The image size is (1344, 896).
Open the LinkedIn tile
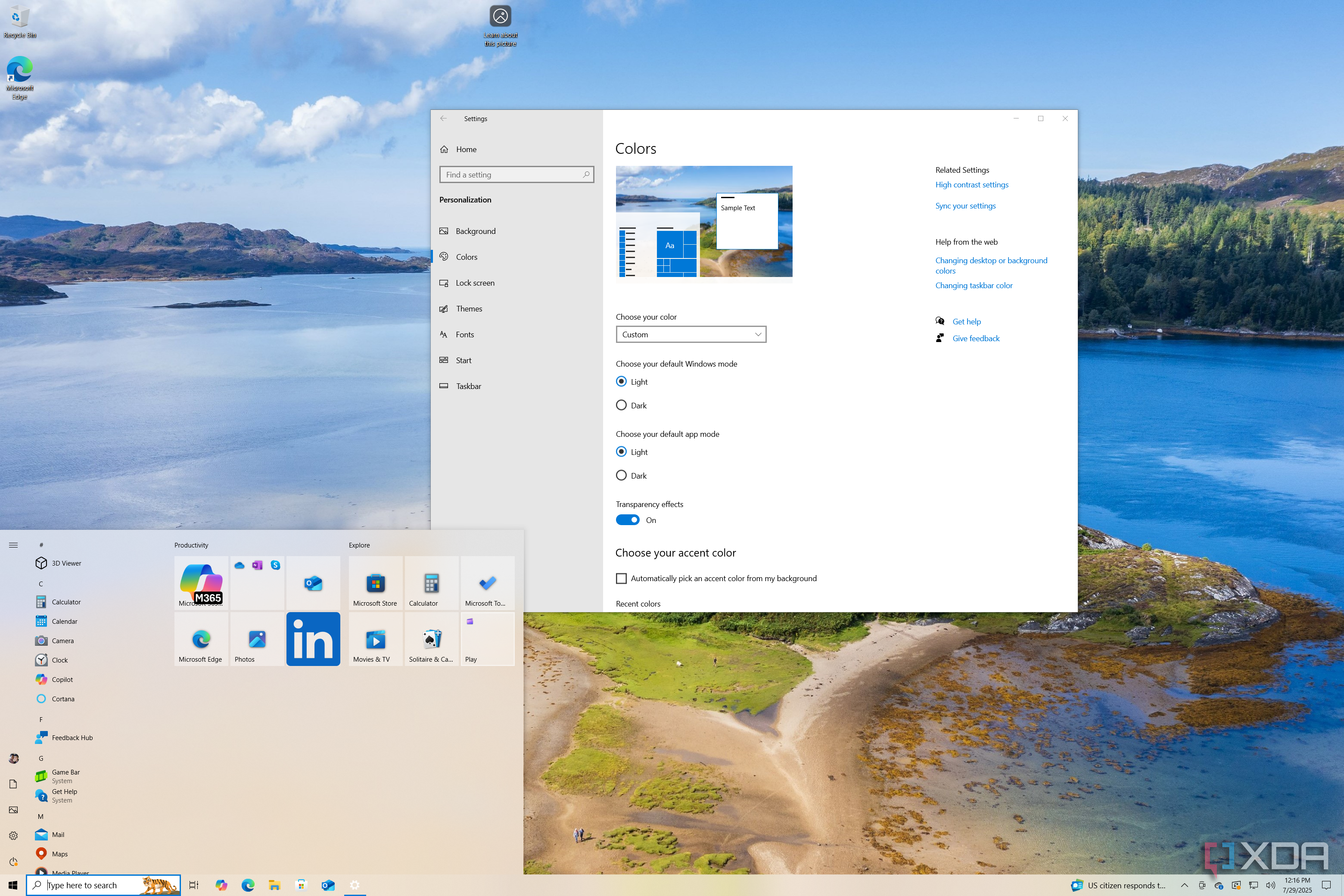point(313,639)
